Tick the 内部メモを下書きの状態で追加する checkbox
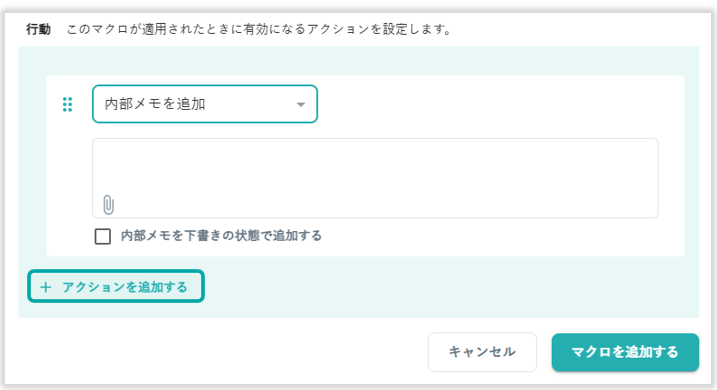Image resolution: width=717 pixels, height=390 pixels. [102, 236]
